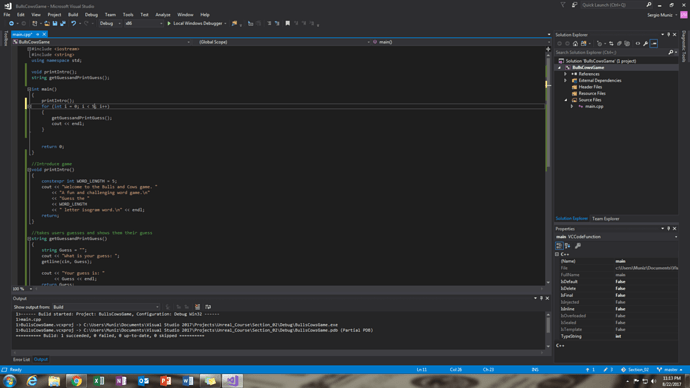
Task: Select Solution 'BullsCowsGame' root node
Action: [x=600, y=61]
